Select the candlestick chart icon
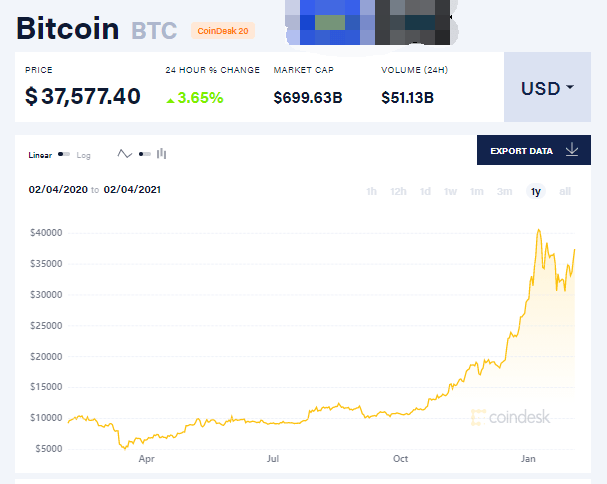This screenshot has height=484, width=607. pyautogui.click(x=161, y=154)
